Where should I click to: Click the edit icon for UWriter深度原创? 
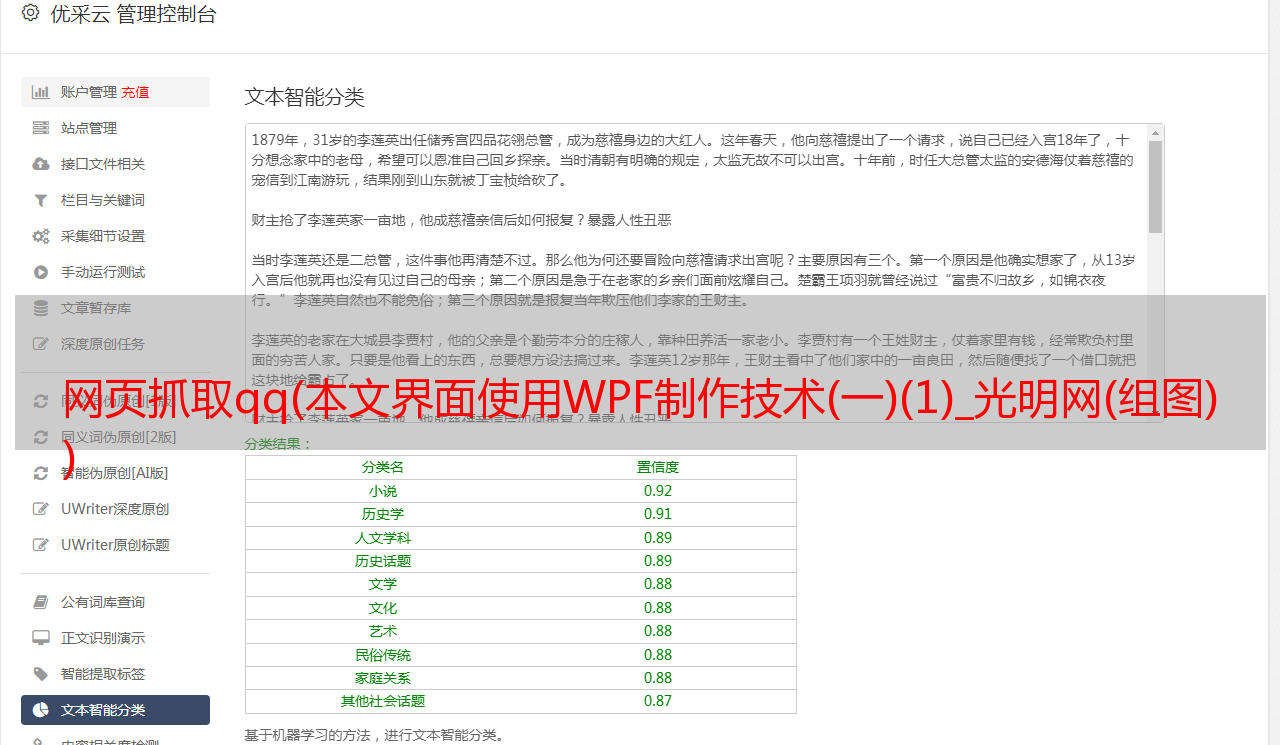[x=41, y=509]
